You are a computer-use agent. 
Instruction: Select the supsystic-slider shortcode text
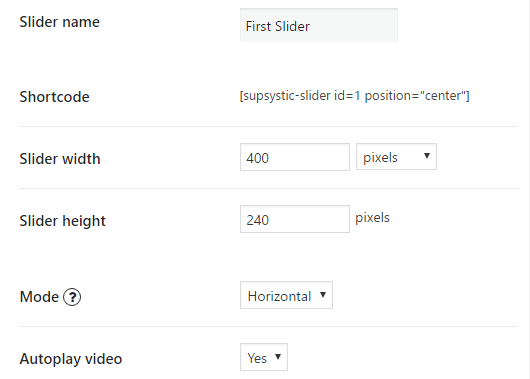point(355,96)
